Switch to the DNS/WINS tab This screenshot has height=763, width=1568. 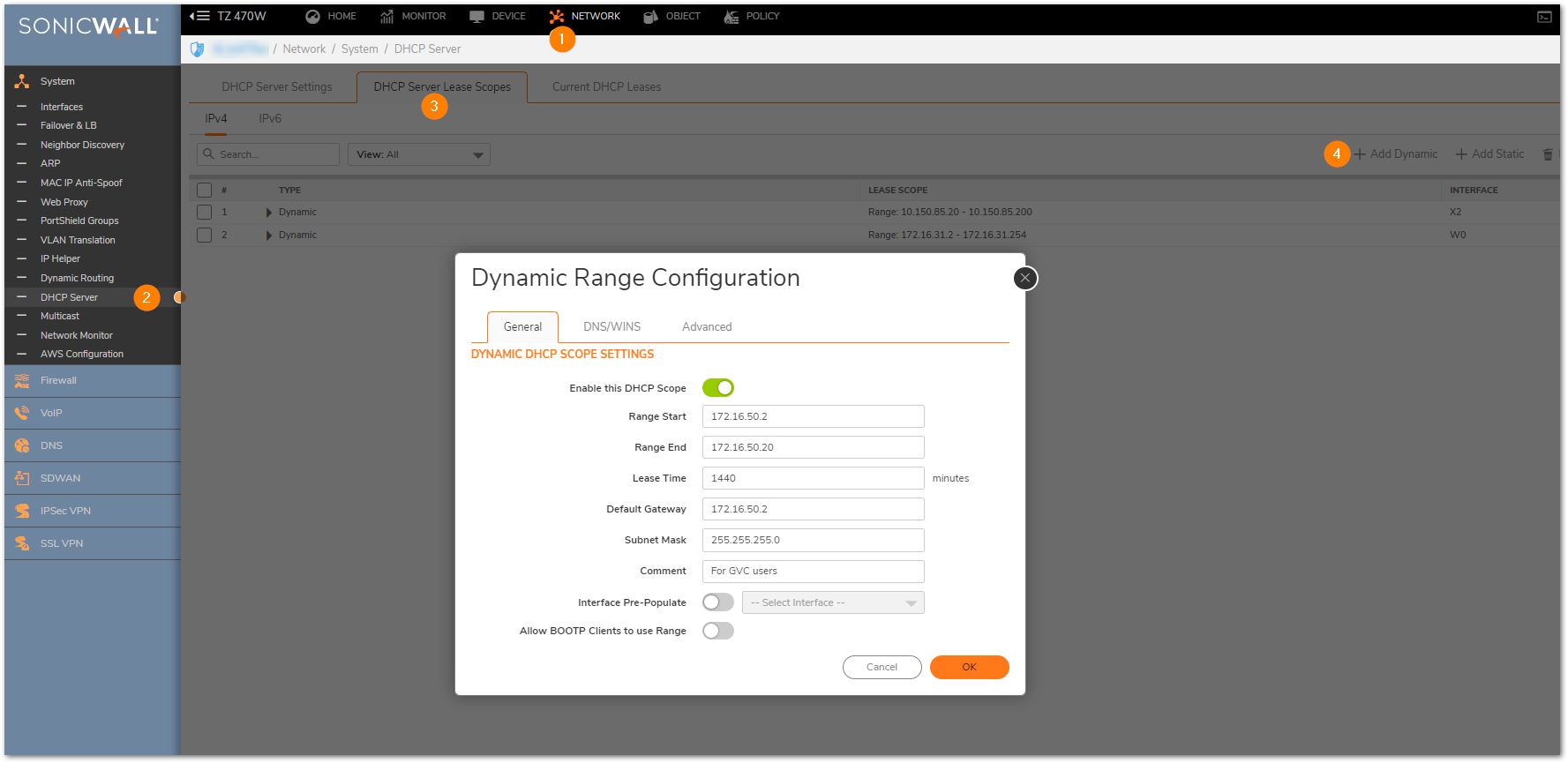(611, 327)
